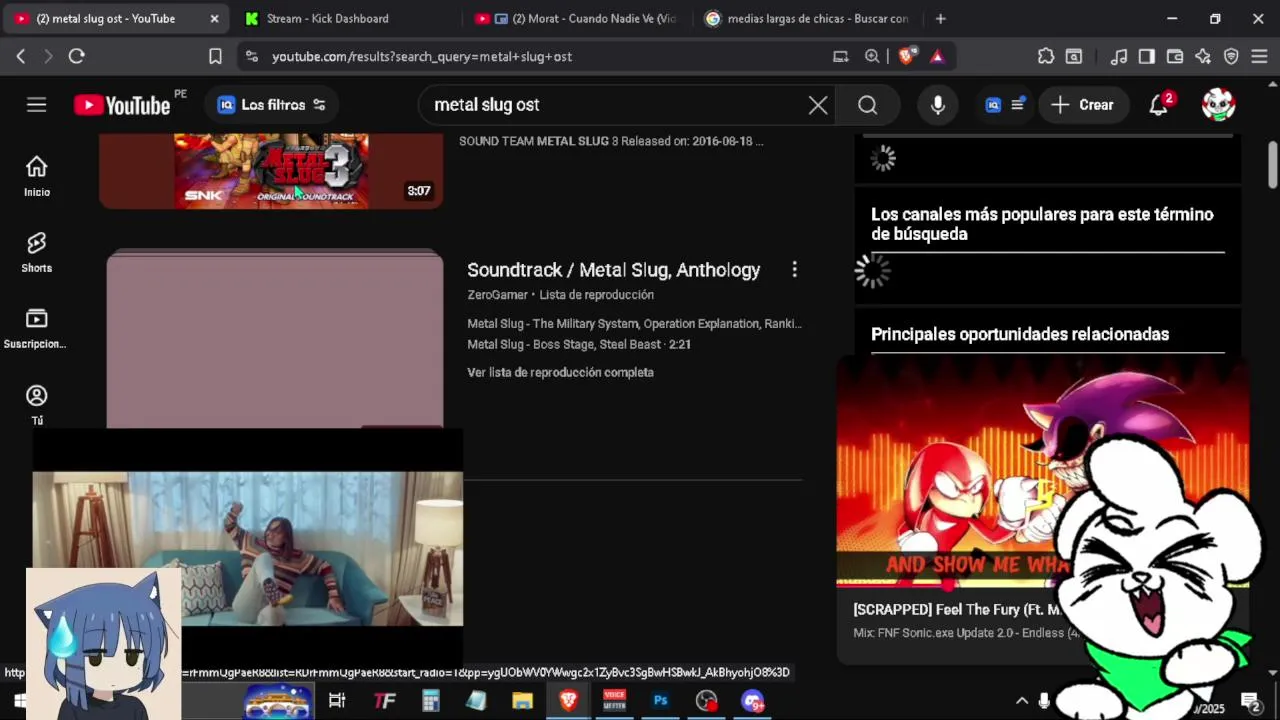Close the metal slug ost YouTube tab
The height and width of the screenshot is (720, 1280).
[214, 19]
